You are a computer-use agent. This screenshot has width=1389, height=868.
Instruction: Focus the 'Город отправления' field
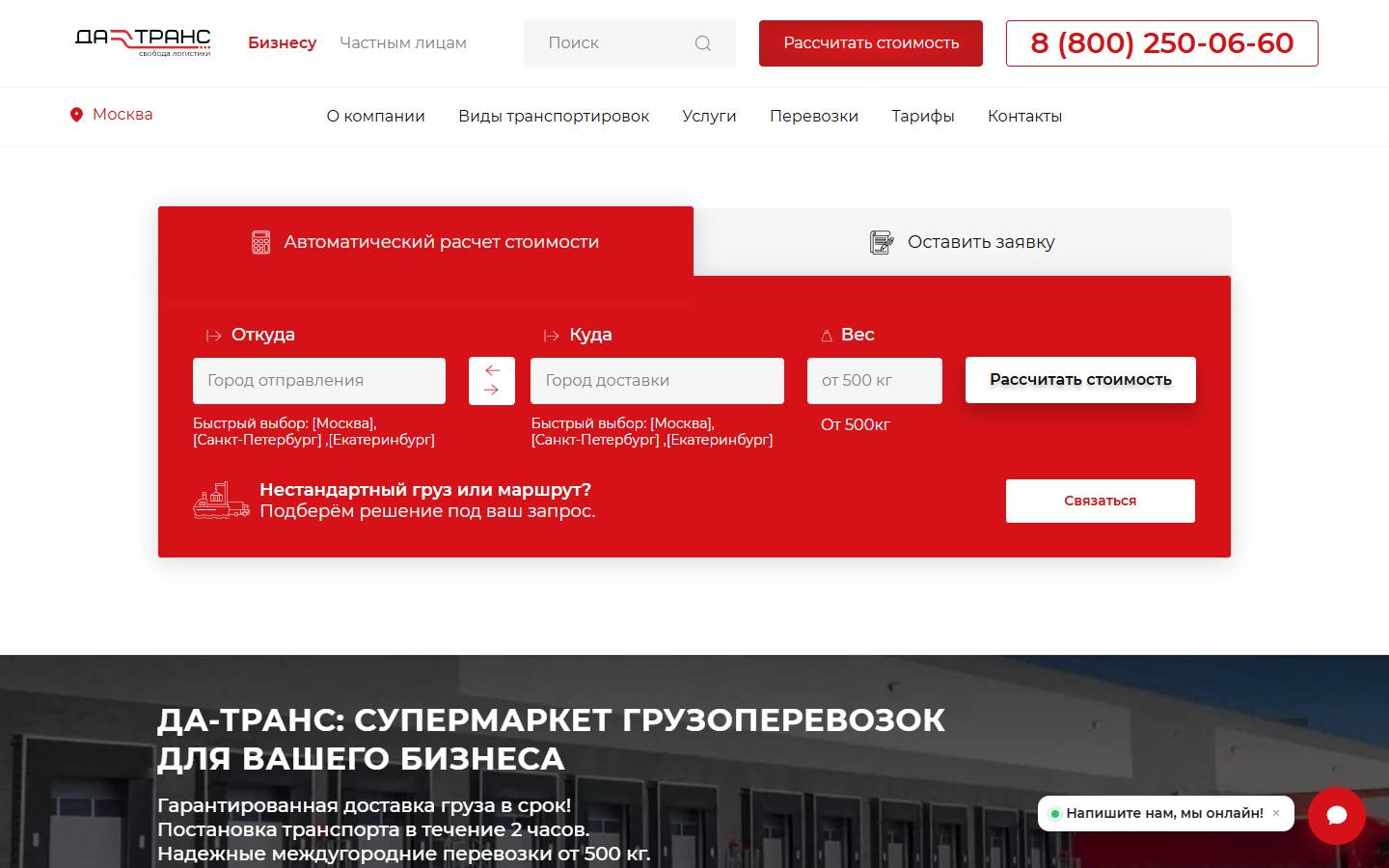(319, 381)
